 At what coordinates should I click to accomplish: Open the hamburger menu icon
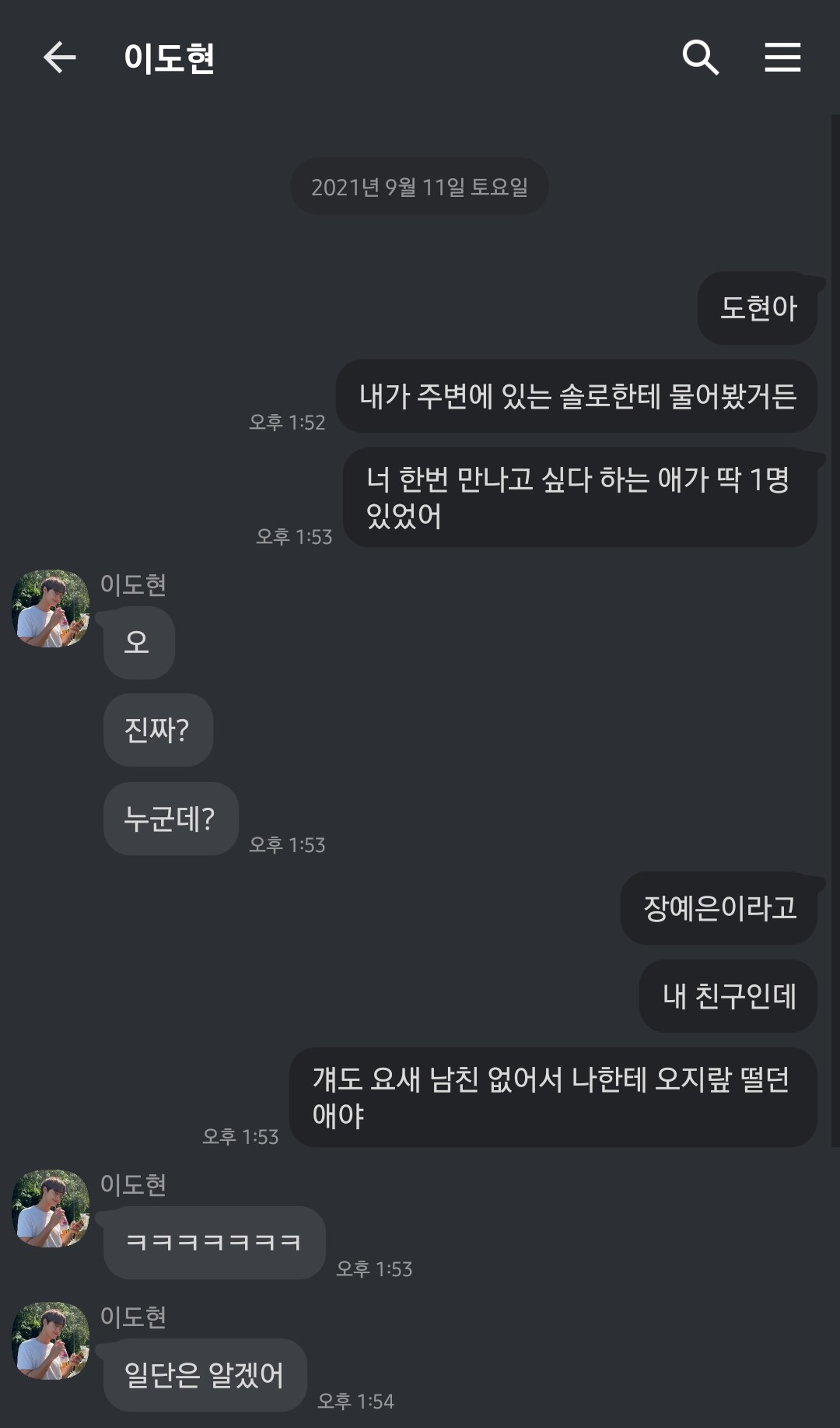[x=782, y=58]
